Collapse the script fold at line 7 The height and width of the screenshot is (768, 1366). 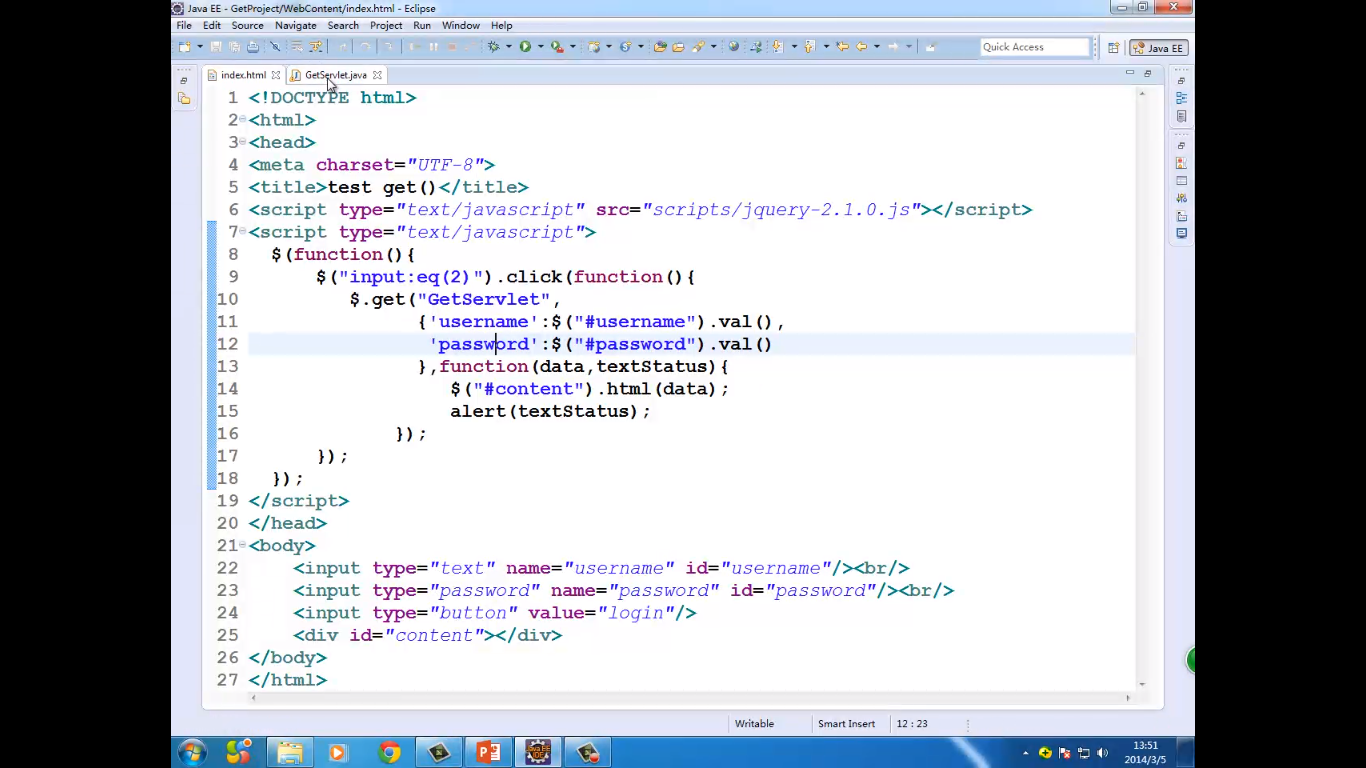coord(243,232)
